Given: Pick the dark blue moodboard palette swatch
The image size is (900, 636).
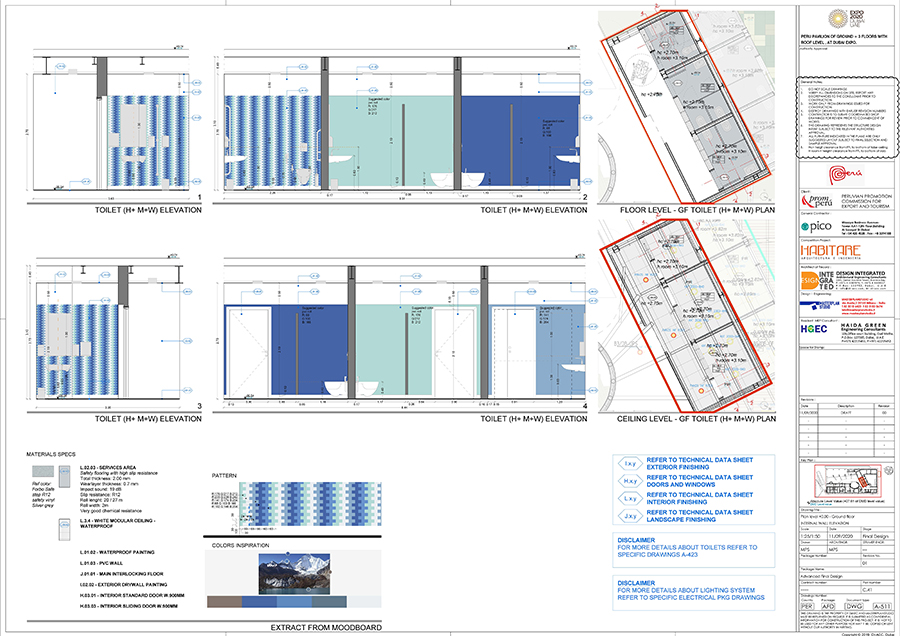Looking at the screenshot, I should [x=259, y=602].
